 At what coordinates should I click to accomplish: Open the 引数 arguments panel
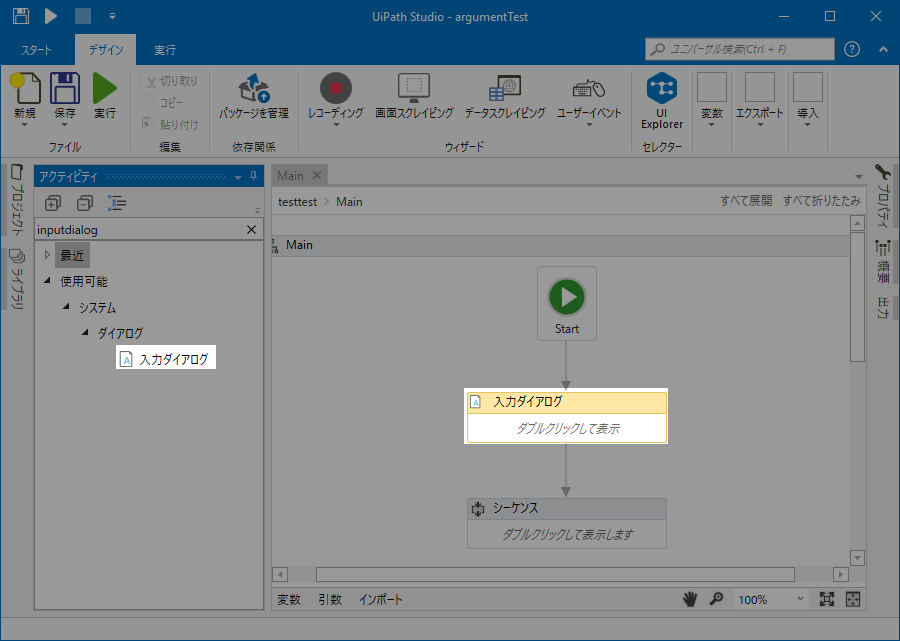[330, 600]
